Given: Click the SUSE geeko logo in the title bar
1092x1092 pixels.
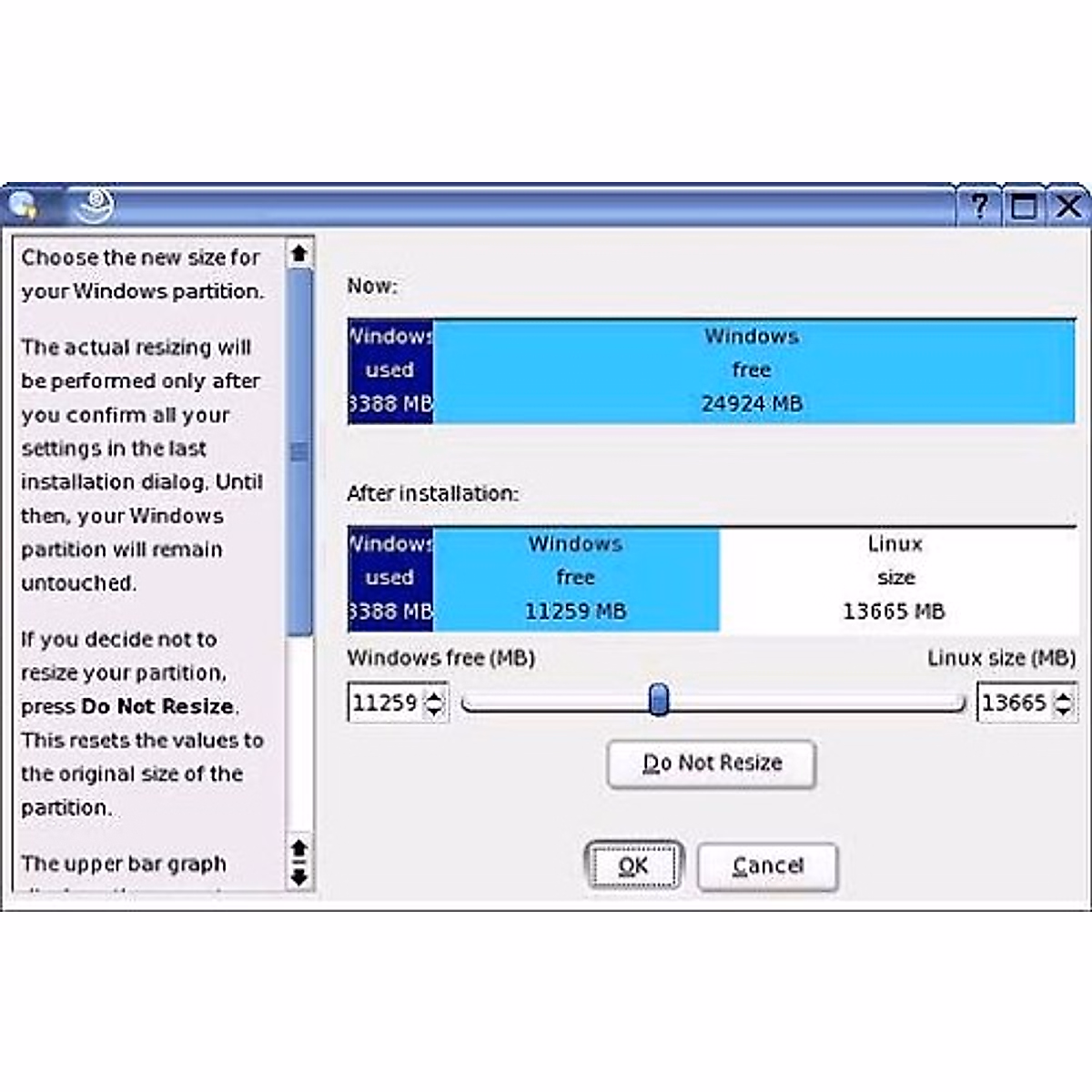Looking at the screenshot, I should click(x=96, y=206).
